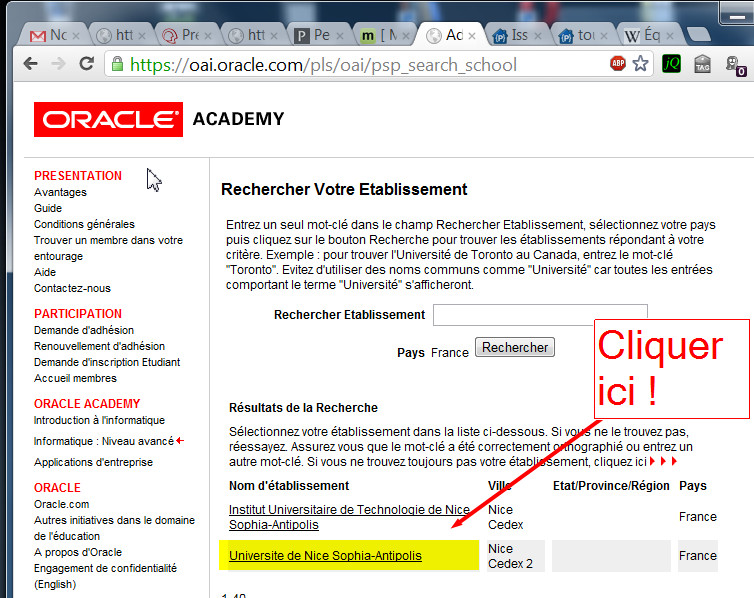The height and width of the screenshot is (598, 754).
Task: Click the browser forward arrow
Action: 59,64
